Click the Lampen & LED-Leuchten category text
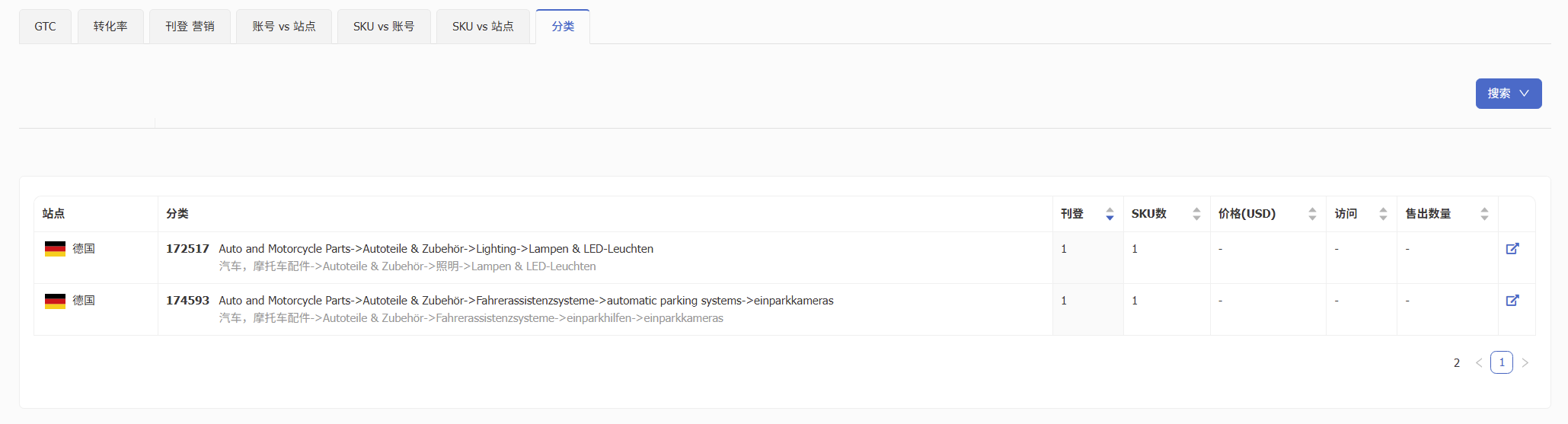 591,249
